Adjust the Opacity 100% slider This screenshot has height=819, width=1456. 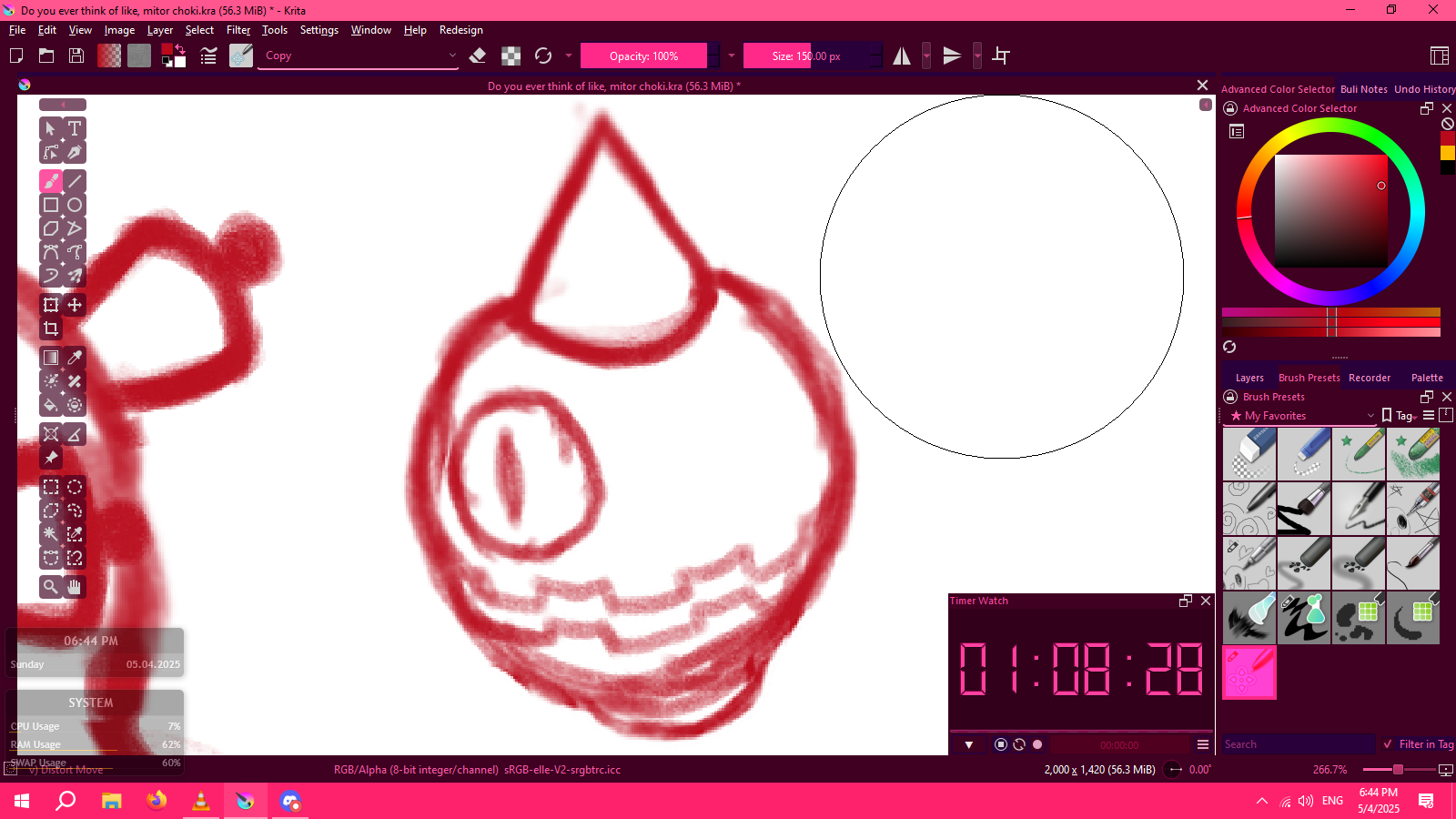[643, 56]
